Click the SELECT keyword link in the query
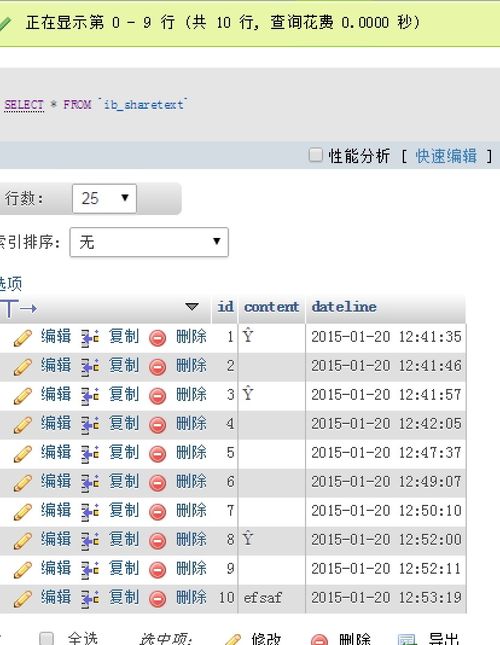500x645 pixels. (x=24, y=105)
